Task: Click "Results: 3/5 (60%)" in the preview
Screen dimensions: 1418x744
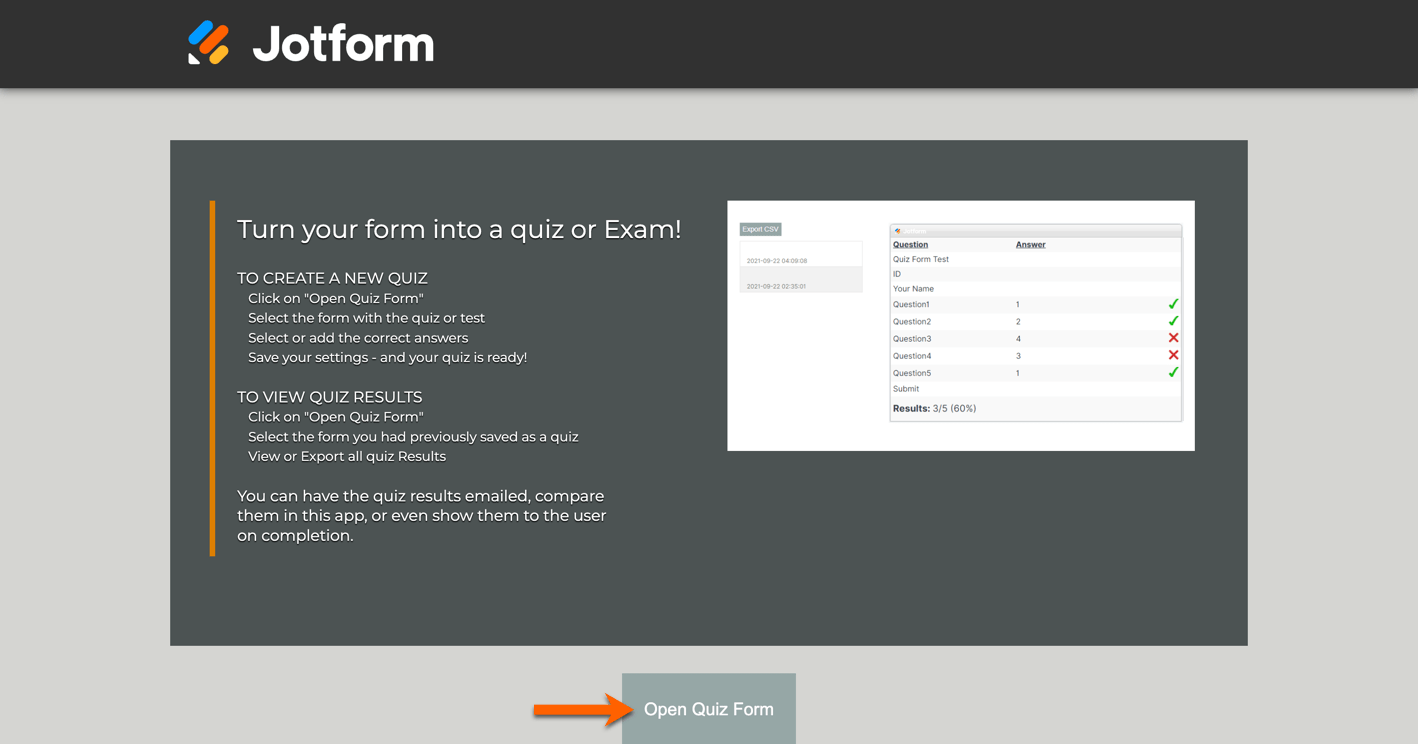Action: pyautogui.click(x=934, y=408)
